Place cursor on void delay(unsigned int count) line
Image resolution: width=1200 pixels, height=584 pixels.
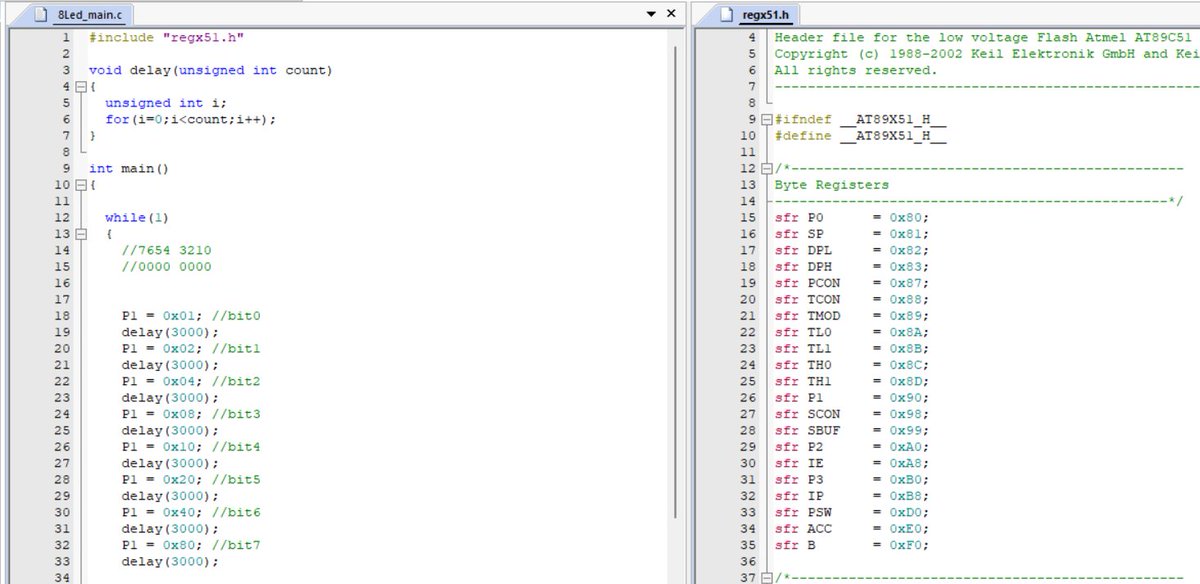[x=210, y=70]
